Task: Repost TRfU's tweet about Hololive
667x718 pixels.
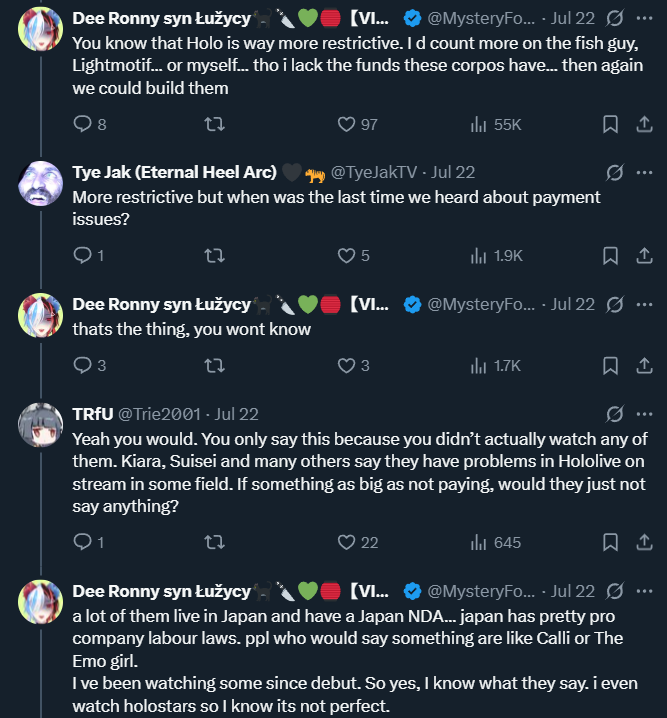Action: coord(213,542)
